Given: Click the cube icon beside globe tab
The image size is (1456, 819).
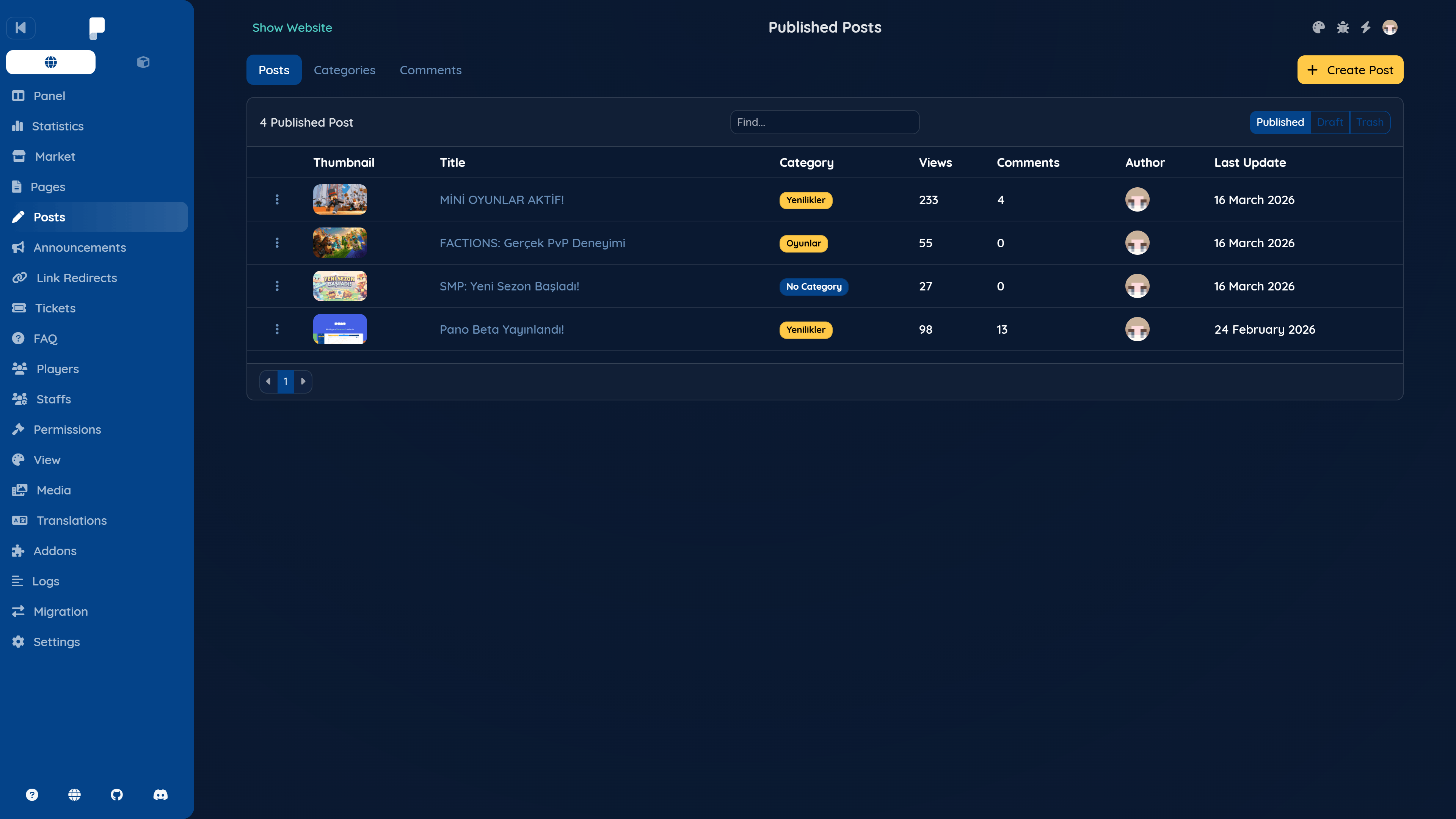Looking at the screenshot, I should pos(143,62).
